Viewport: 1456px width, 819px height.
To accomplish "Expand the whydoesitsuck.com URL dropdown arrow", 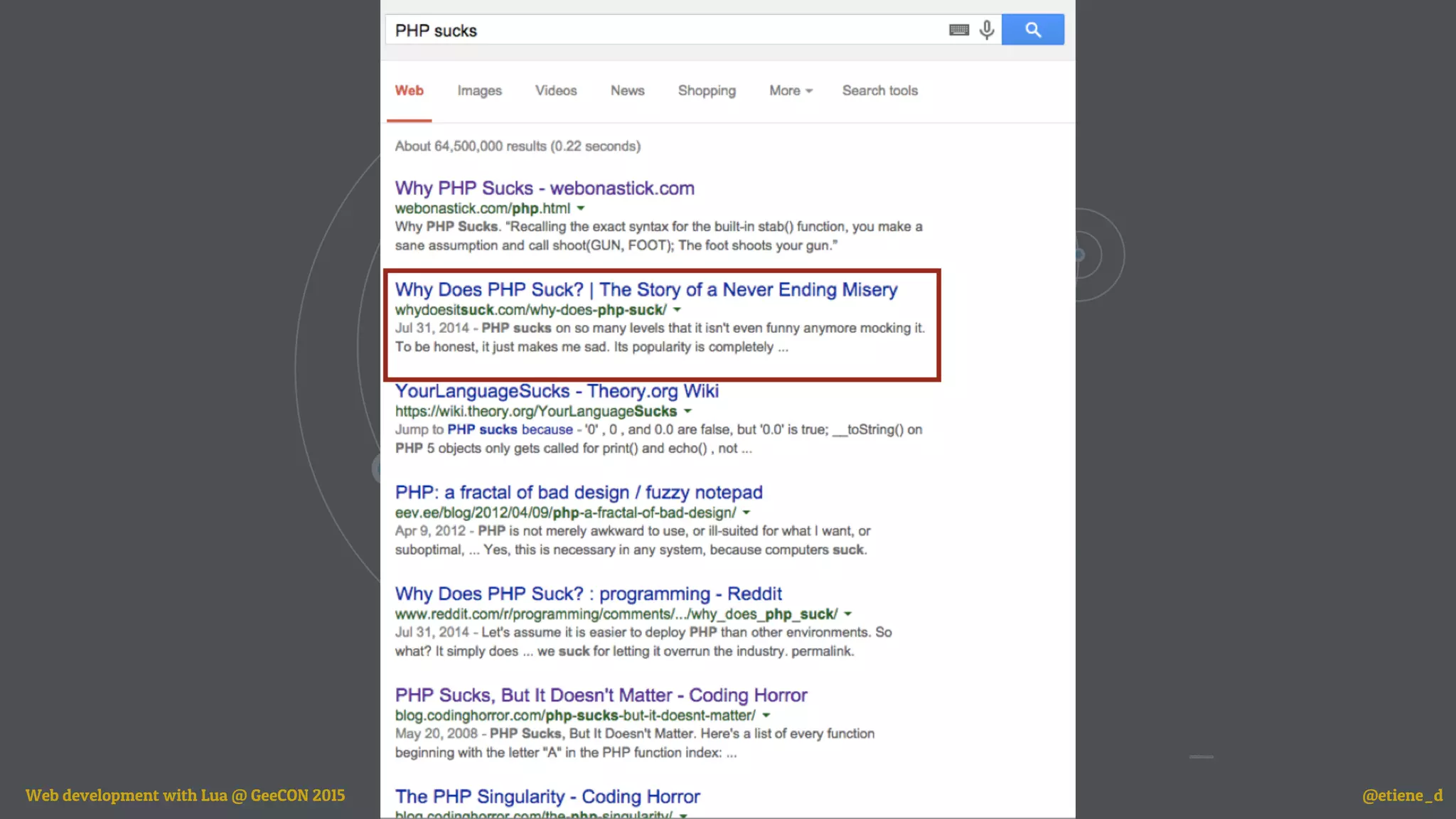I will point(677,310).
